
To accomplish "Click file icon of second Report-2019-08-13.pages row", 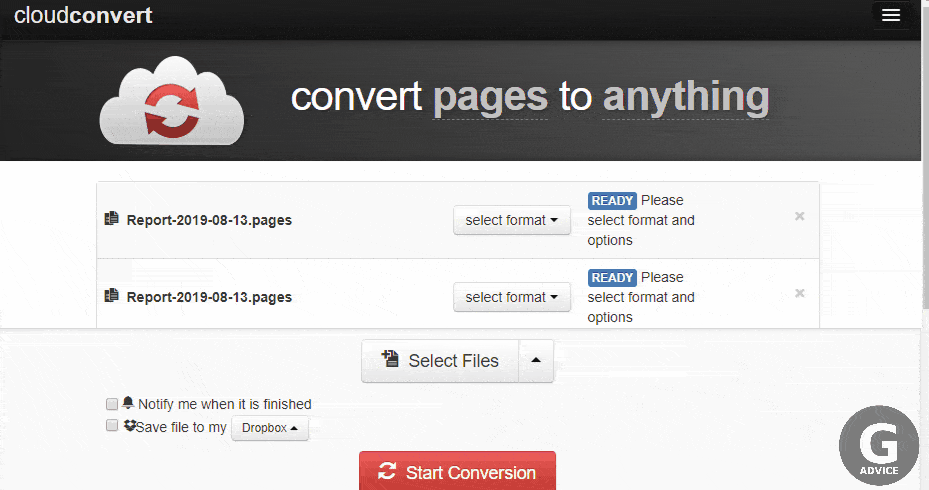I will point(111,295).
